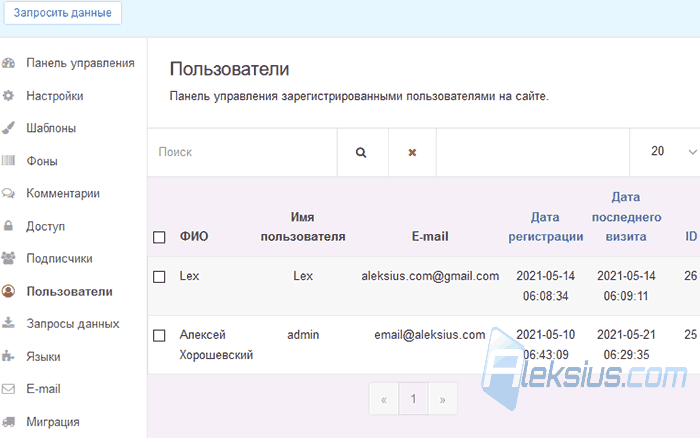This screenshot has width=700, height=438.
Task: Click the group icon beside Подписчики
Action: pos(8,258)
